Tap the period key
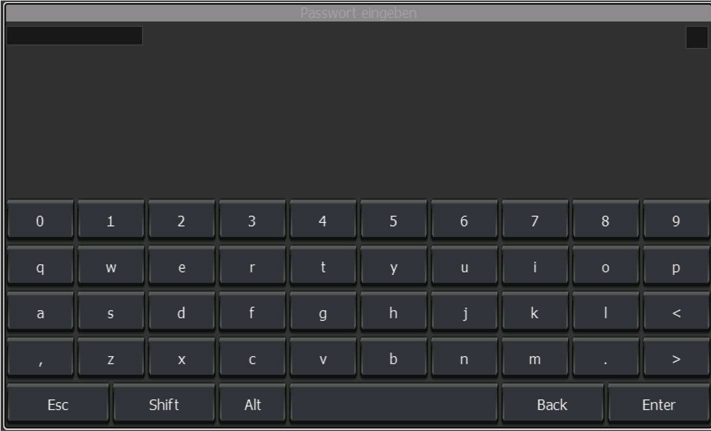Screen dimensions: 711x431 tap(605, 358)
